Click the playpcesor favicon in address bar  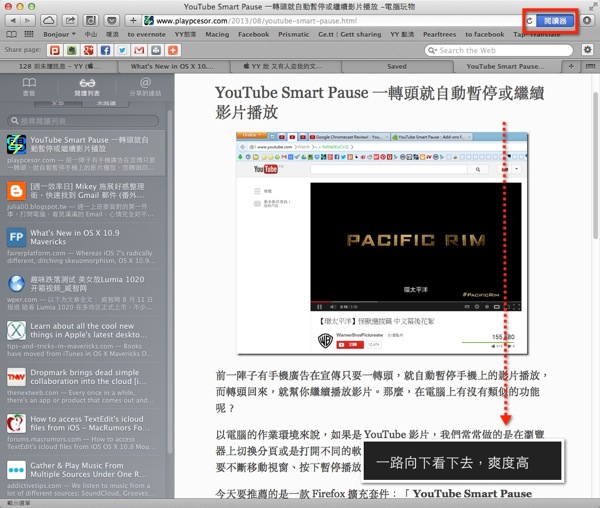(148, 21)
